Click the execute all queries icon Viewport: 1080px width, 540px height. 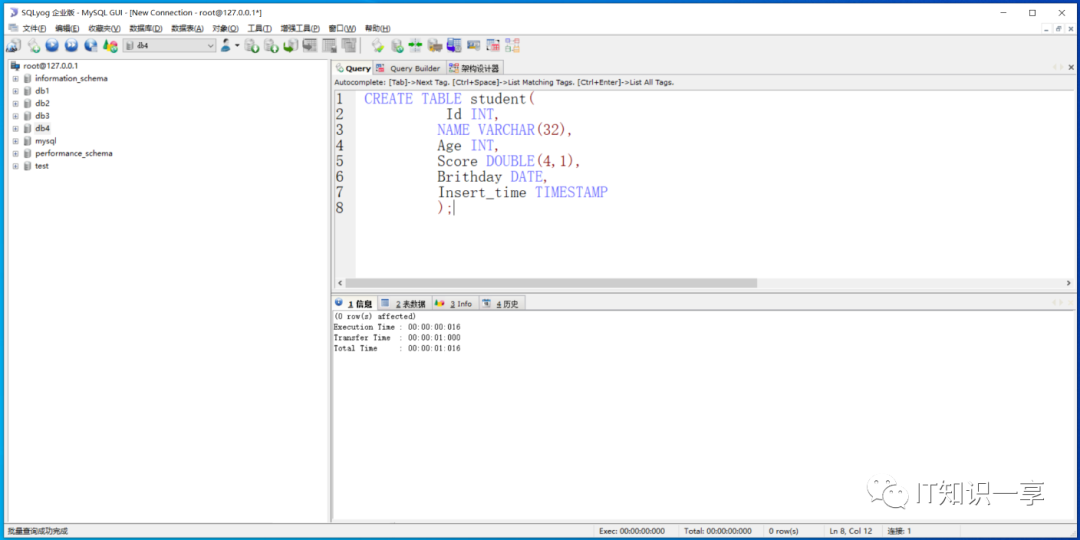point(71,46)
